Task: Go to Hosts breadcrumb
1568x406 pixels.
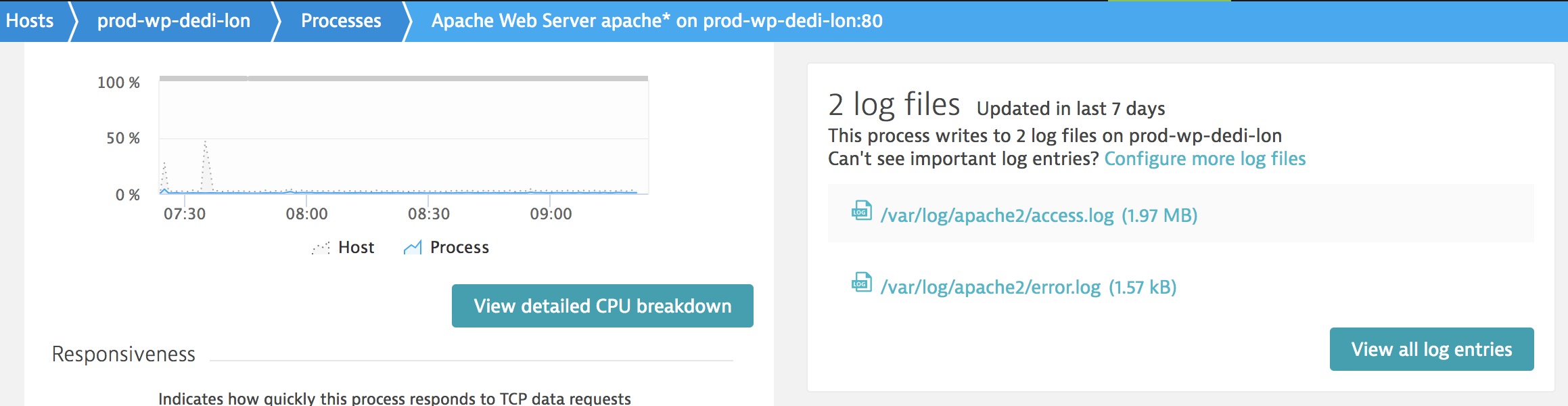Action: [x=30, y=21]
